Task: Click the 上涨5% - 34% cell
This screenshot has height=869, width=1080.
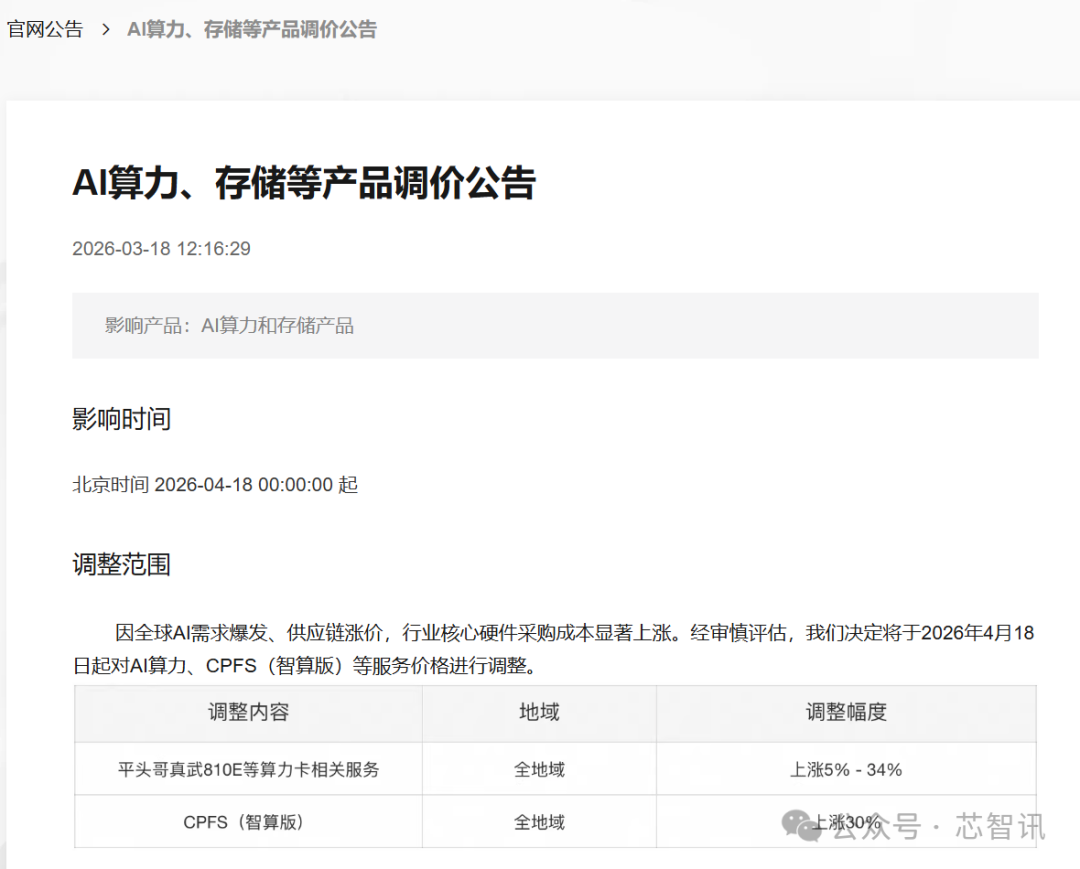Action: 846,769
